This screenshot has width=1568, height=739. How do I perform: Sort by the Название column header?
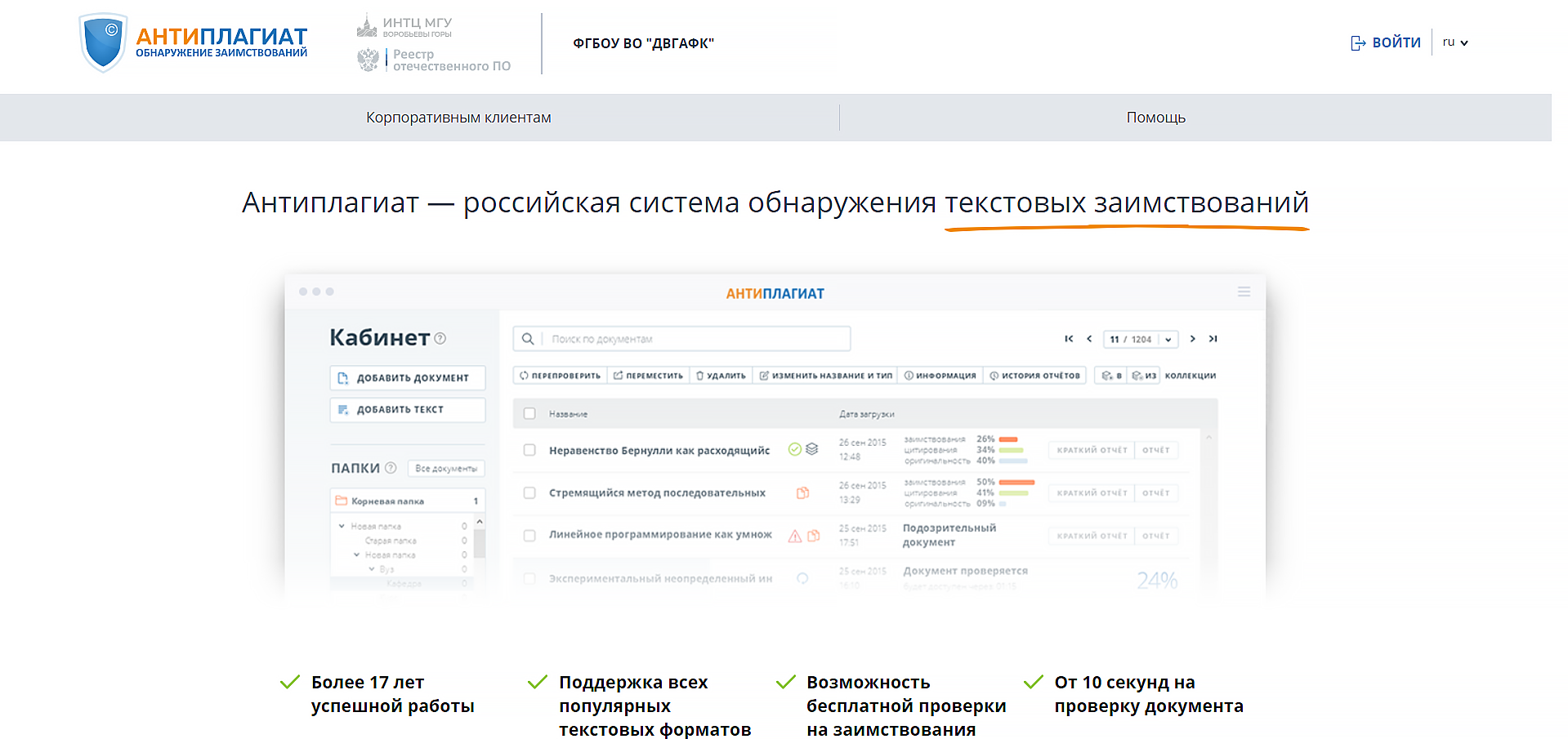click(568, 414)
